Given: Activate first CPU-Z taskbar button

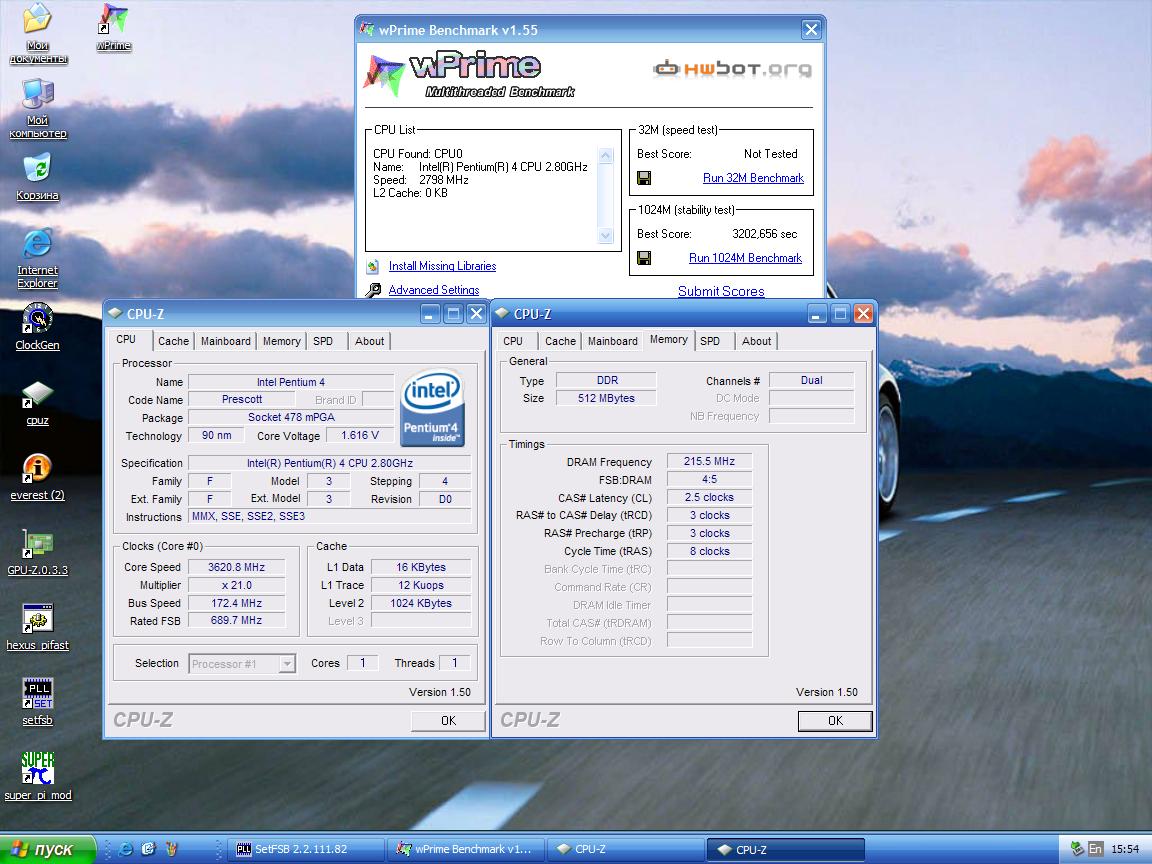Looking at the screenshot, I should click(x=625, y=849).
